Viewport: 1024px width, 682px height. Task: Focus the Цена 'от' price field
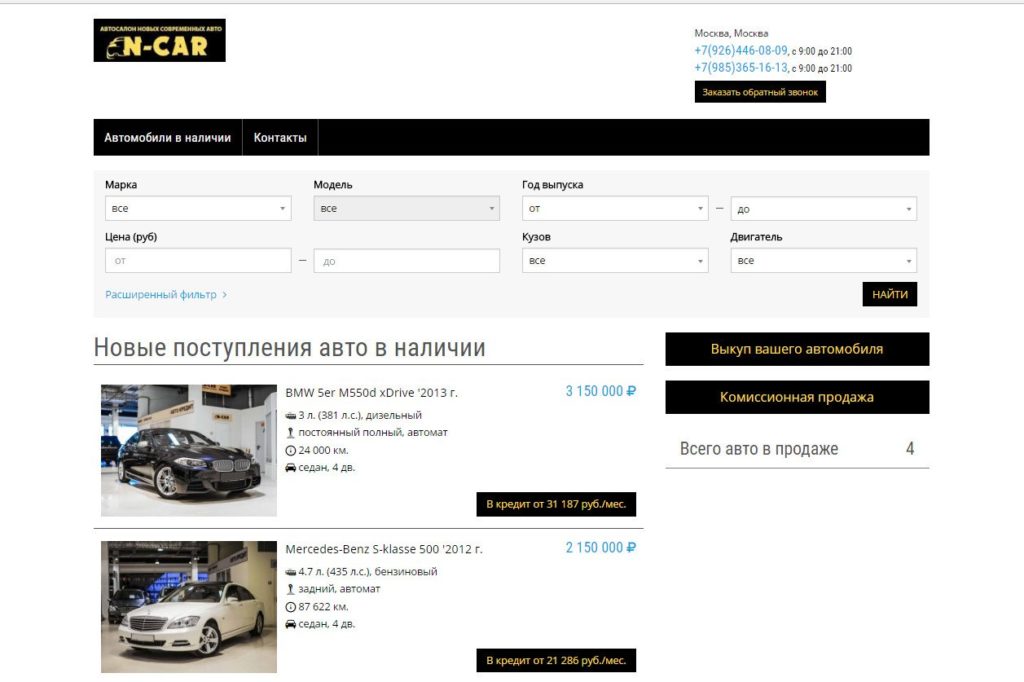pyautogui.click(x=198, y=261)
